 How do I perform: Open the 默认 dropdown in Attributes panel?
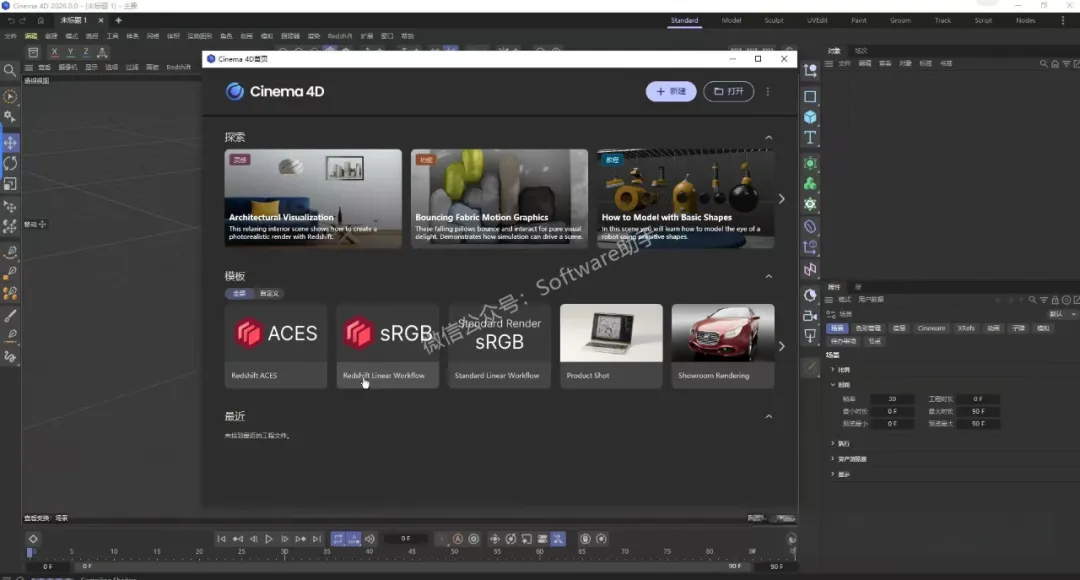pyautogui.click(x=1061, y=314)
